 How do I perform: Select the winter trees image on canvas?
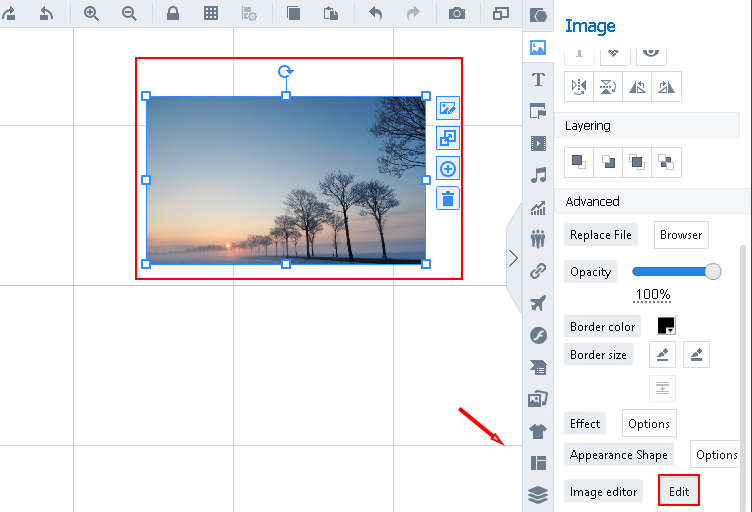coord(286,180)
